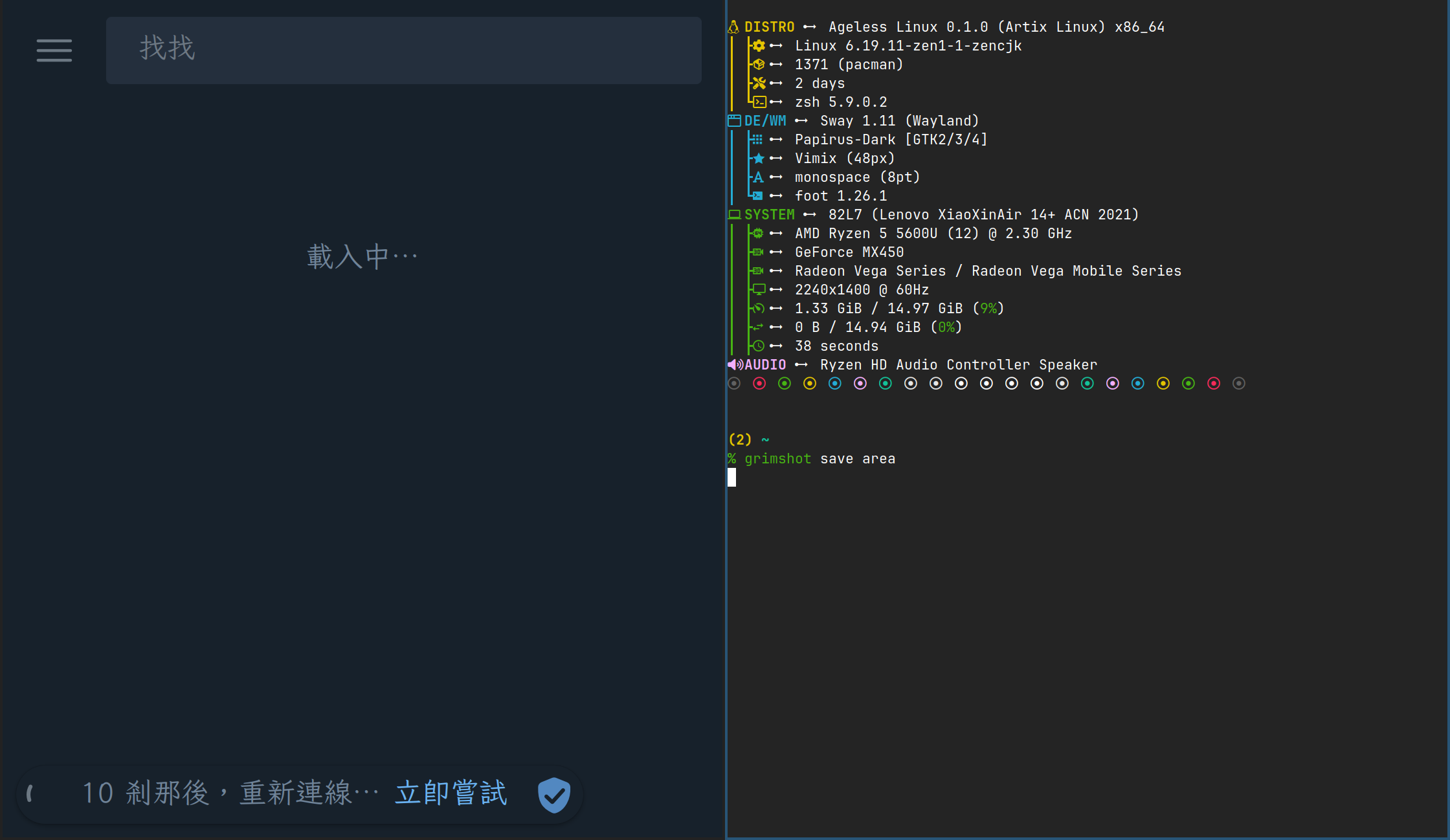Click the memory icon beside 1.33 GiB / 14.97 GiB
Image resolution: width=1450 pixels, height=840 pixels.
coord(757,308)
